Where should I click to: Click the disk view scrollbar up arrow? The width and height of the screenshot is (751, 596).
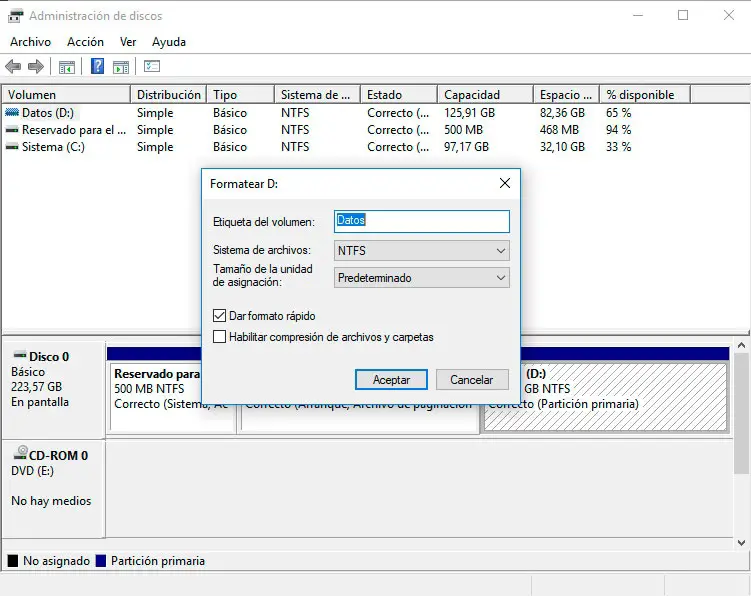[x=741, y=345]
